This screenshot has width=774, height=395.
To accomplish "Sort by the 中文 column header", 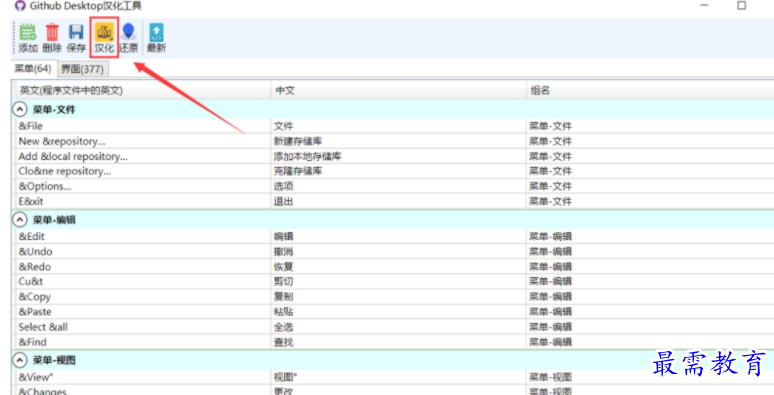I will (398, 90).
